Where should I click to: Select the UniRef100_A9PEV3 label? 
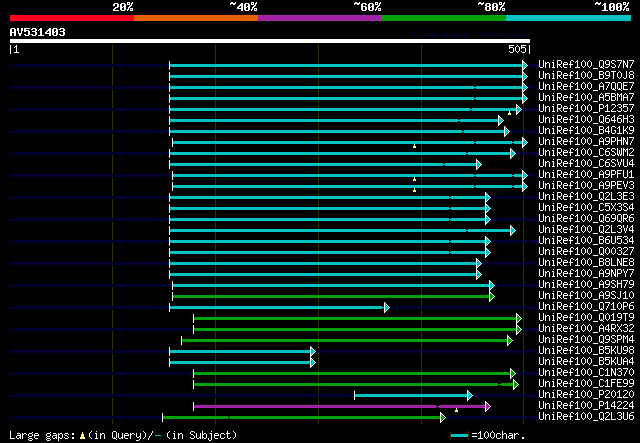[x=586, y=186]
